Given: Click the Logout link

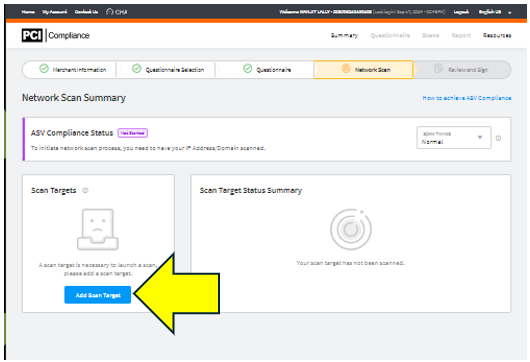Looking at the screenshot, I should click(461, 12).
